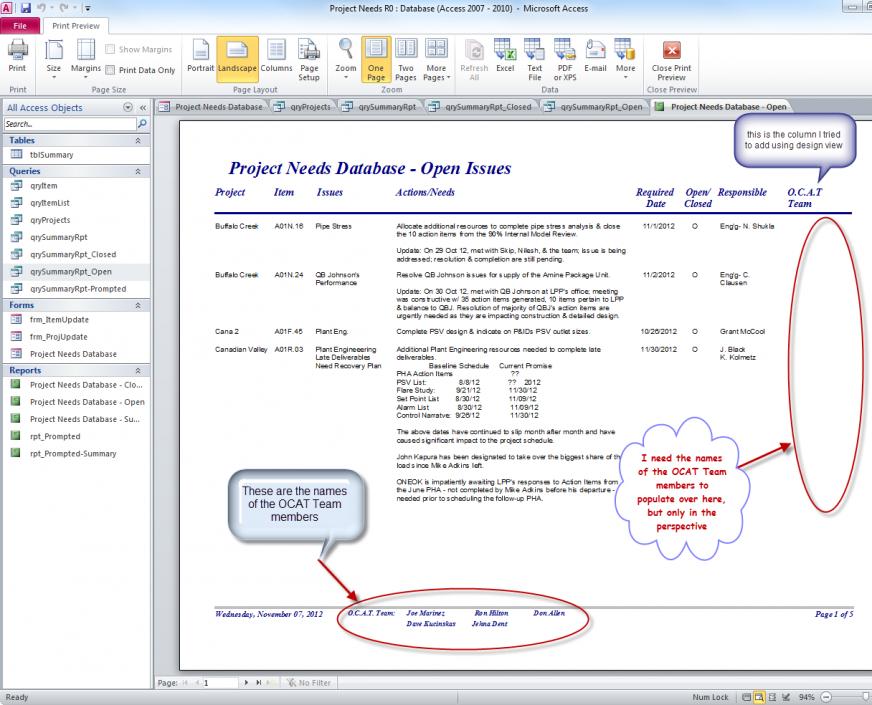Select Landscape orientation
This screenshot has width=872, height=705.
[x=237, y=59]
